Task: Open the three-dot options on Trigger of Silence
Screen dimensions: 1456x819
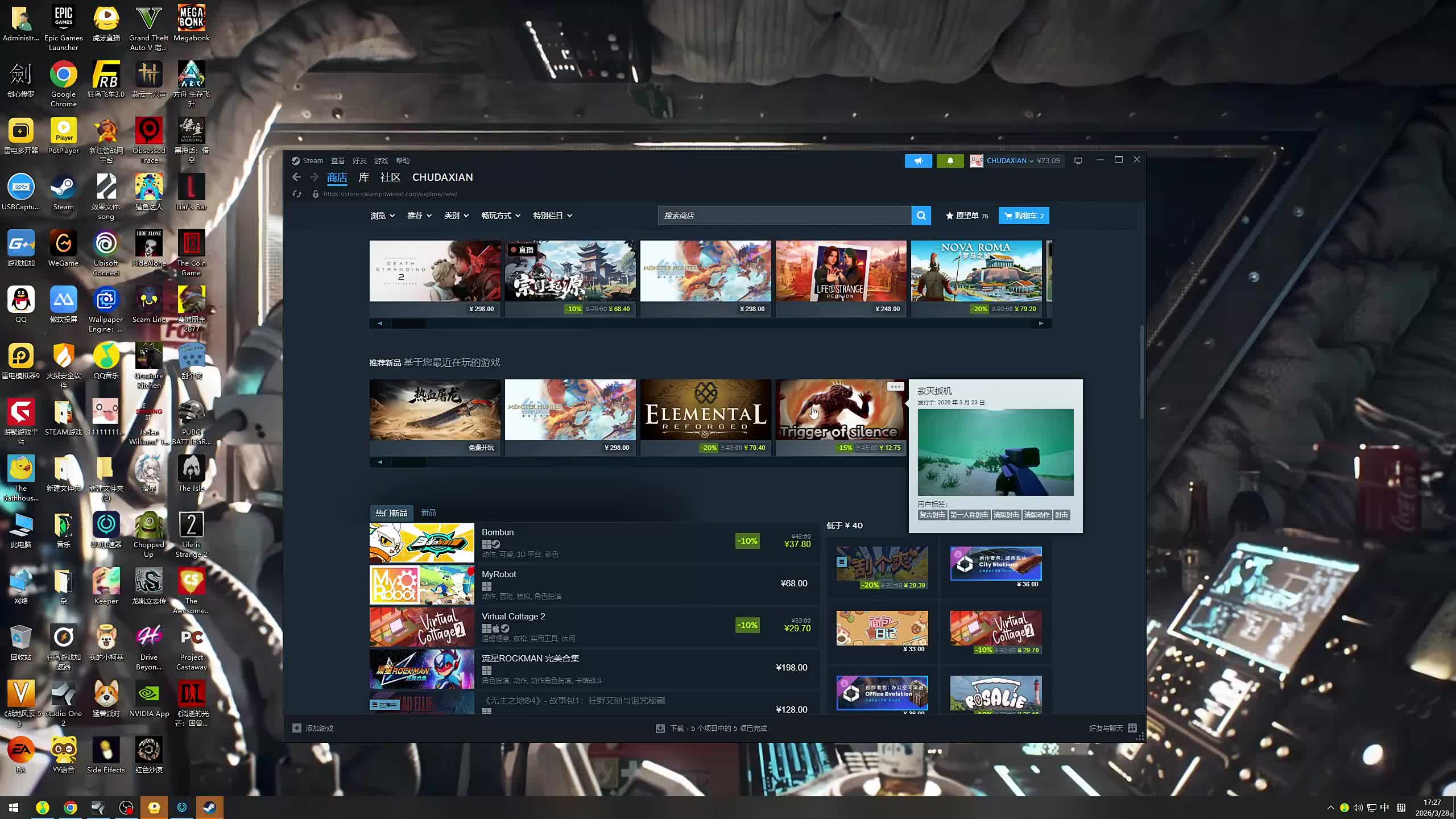Action: [895, 387]
